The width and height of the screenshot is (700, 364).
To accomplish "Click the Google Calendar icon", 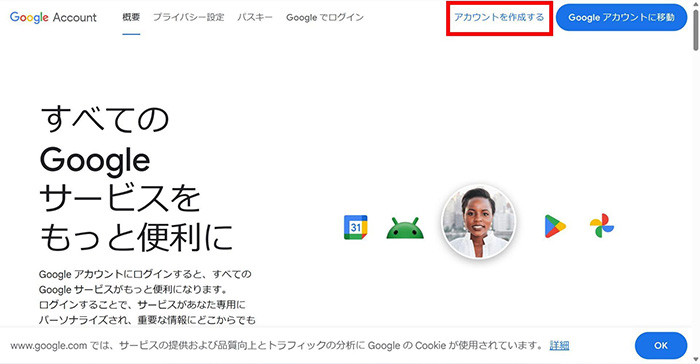I will (356, 227).
